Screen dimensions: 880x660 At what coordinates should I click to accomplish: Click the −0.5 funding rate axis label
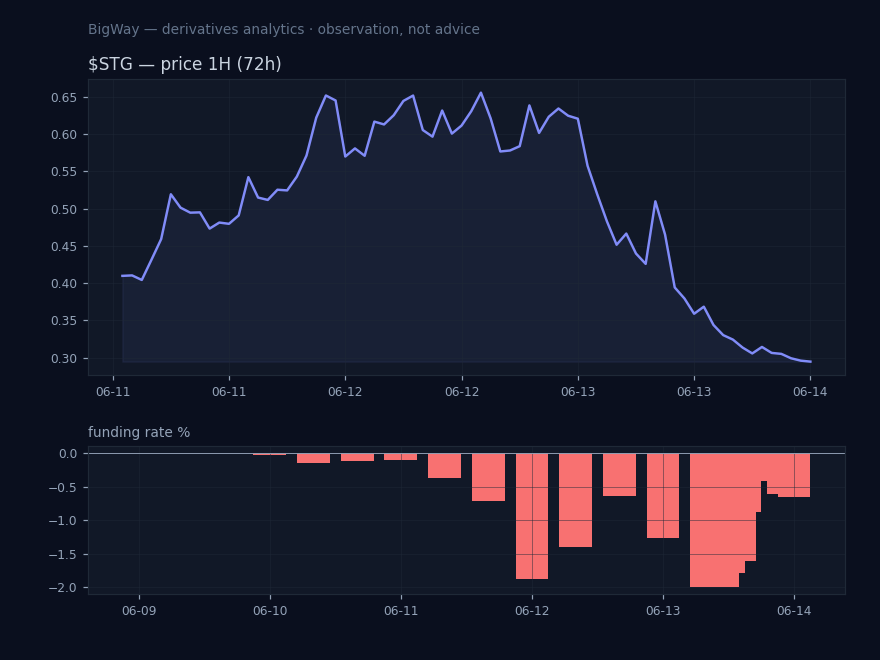[63, 487]
